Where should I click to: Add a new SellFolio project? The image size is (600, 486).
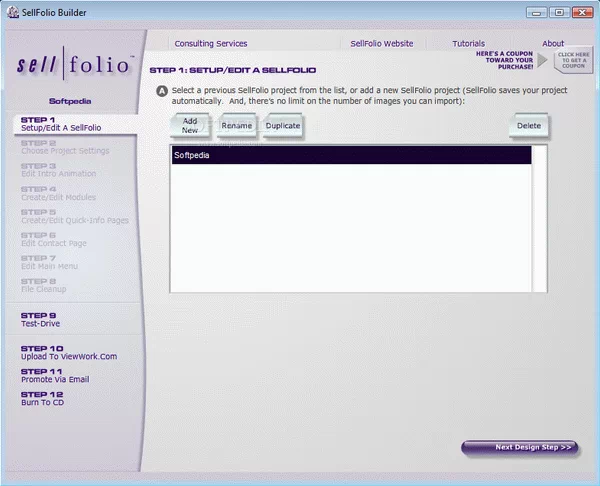tap(190, 126)
